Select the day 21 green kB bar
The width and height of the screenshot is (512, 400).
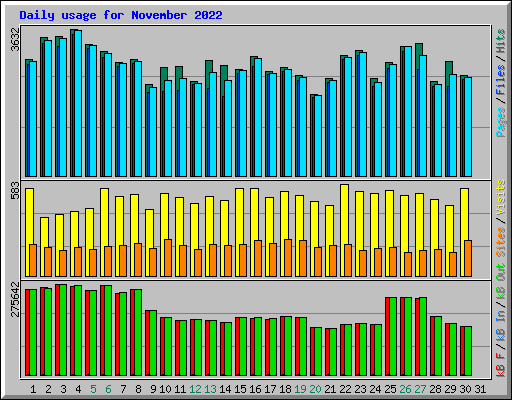[333, 352]
